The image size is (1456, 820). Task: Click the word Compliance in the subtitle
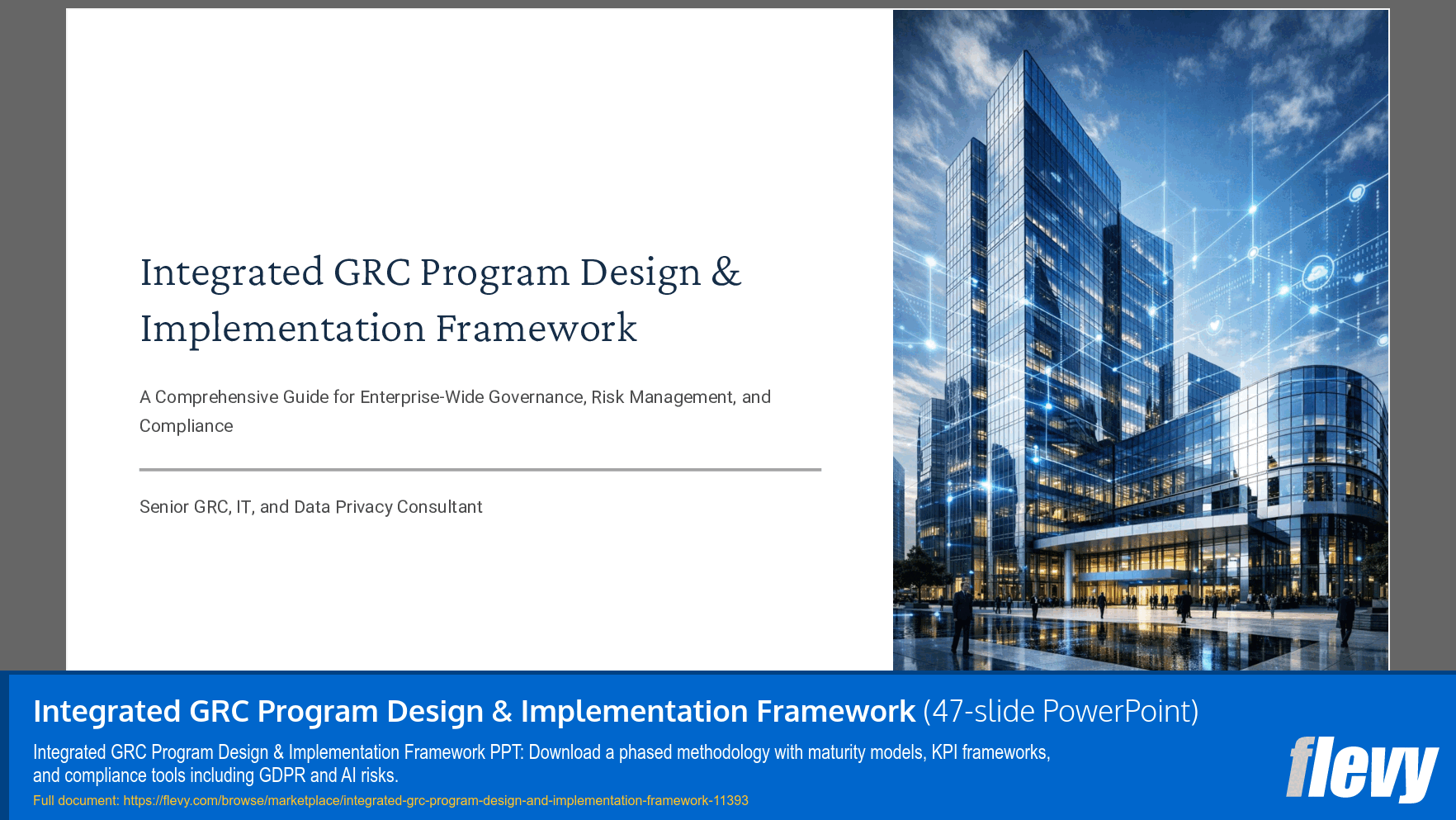tap(185, 426)
